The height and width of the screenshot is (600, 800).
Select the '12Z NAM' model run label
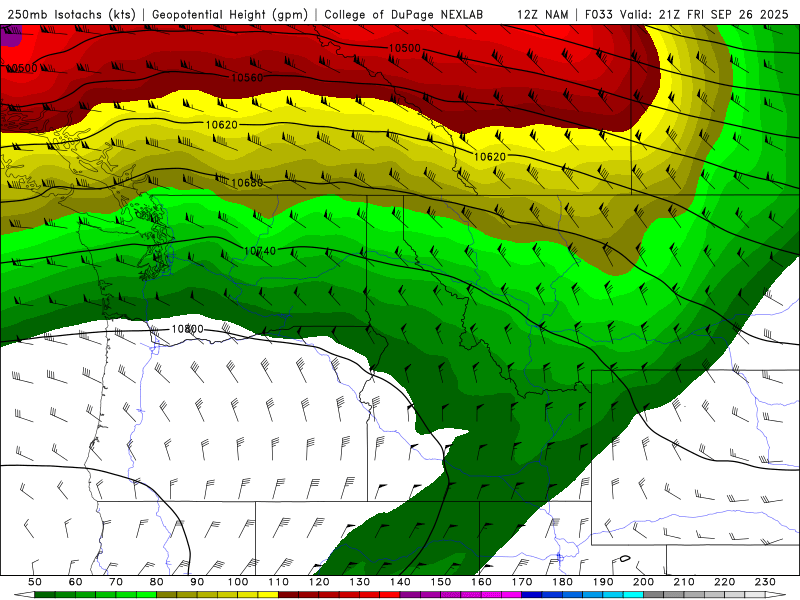click(542, 14)
